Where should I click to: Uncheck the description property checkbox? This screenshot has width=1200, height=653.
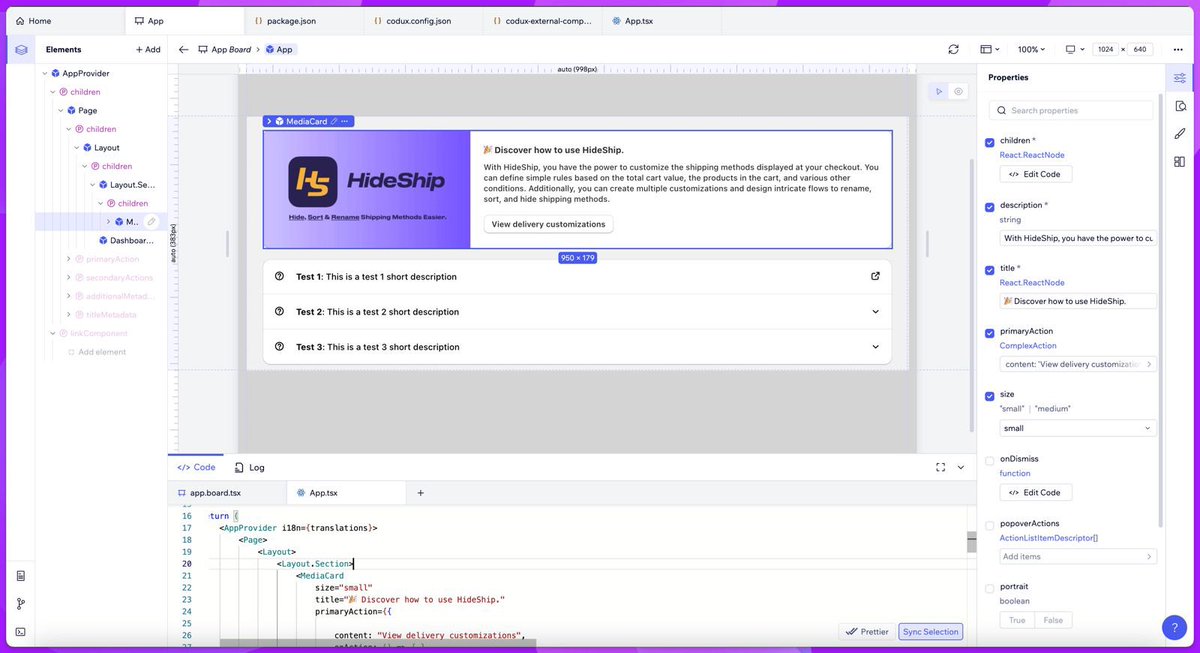[990, 207]
